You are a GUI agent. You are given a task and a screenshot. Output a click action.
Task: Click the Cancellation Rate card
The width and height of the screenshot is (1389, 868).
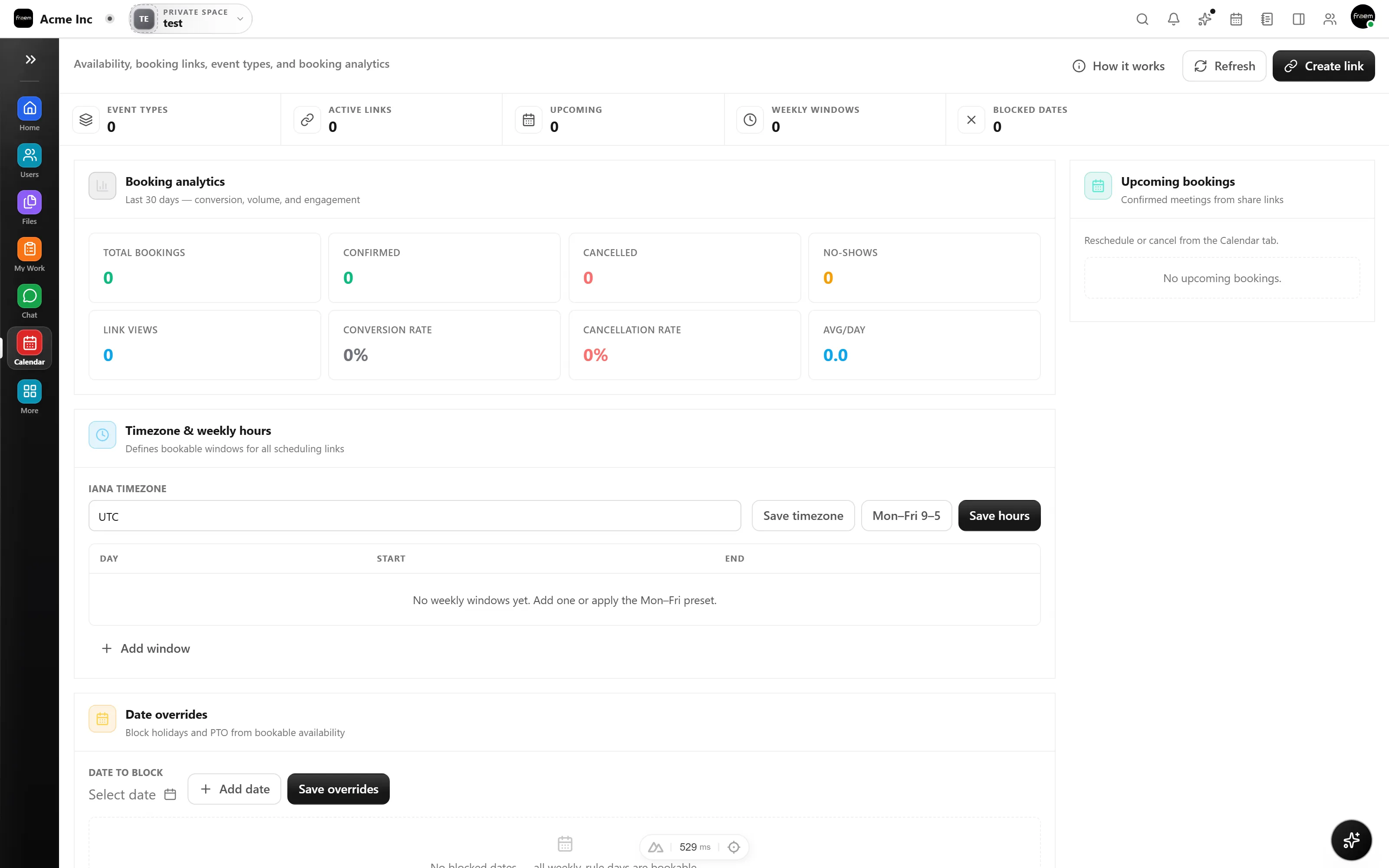tap(684, 345)
